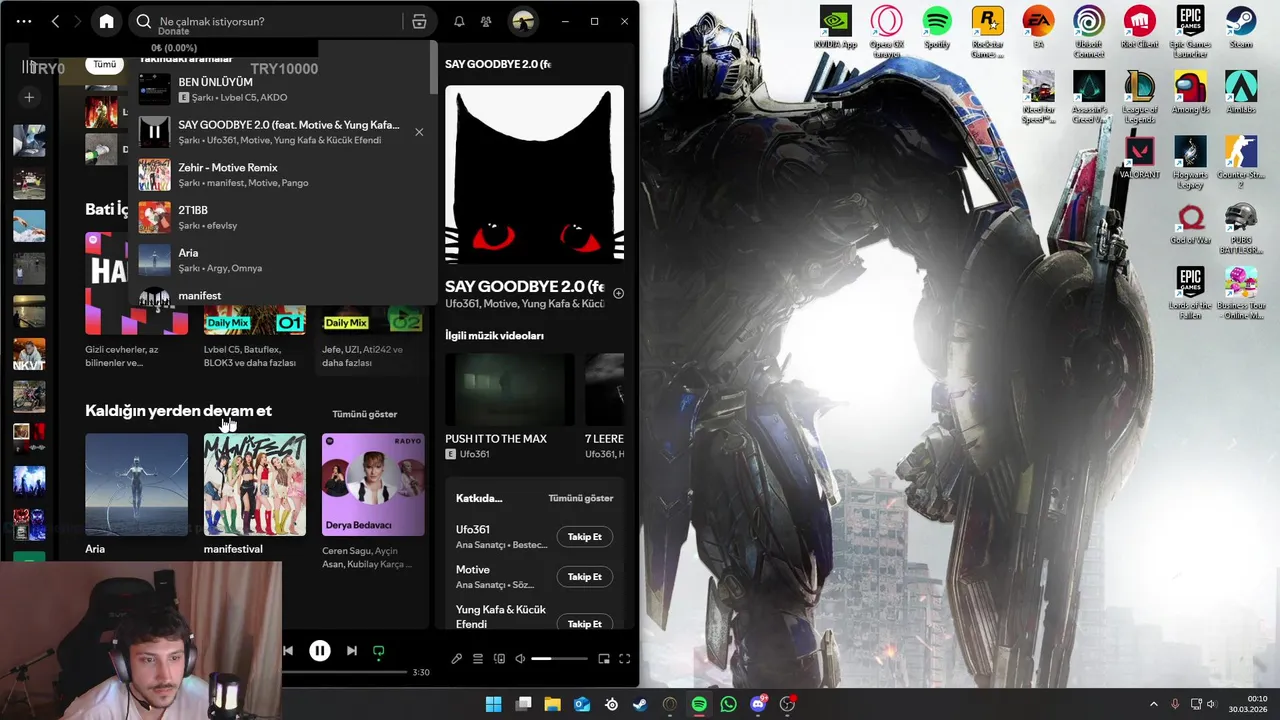Open VALORANT desktop shortcut
The image size is (1280, 720).
[1139, 157]
